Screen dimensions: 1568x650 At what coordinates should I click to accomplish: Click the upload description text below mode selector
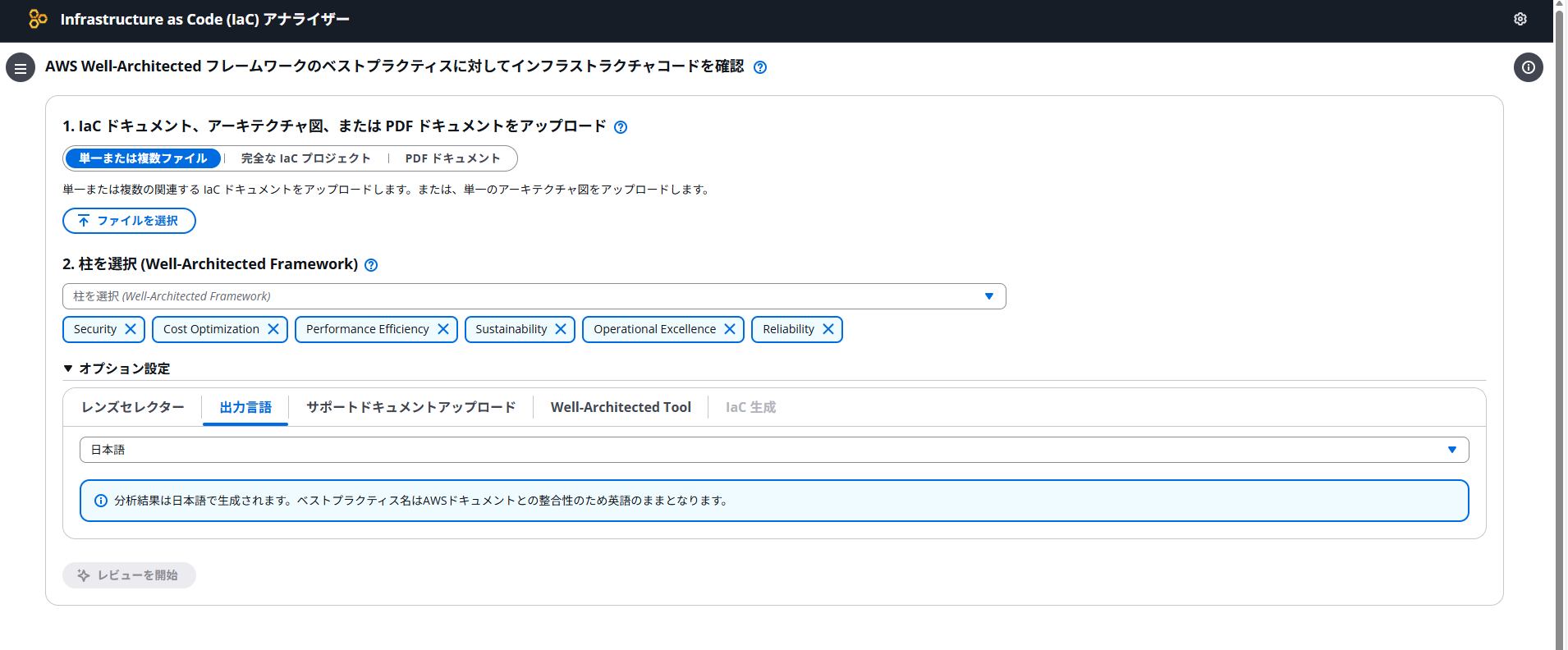pyautogui.click(x=387, y=190)
